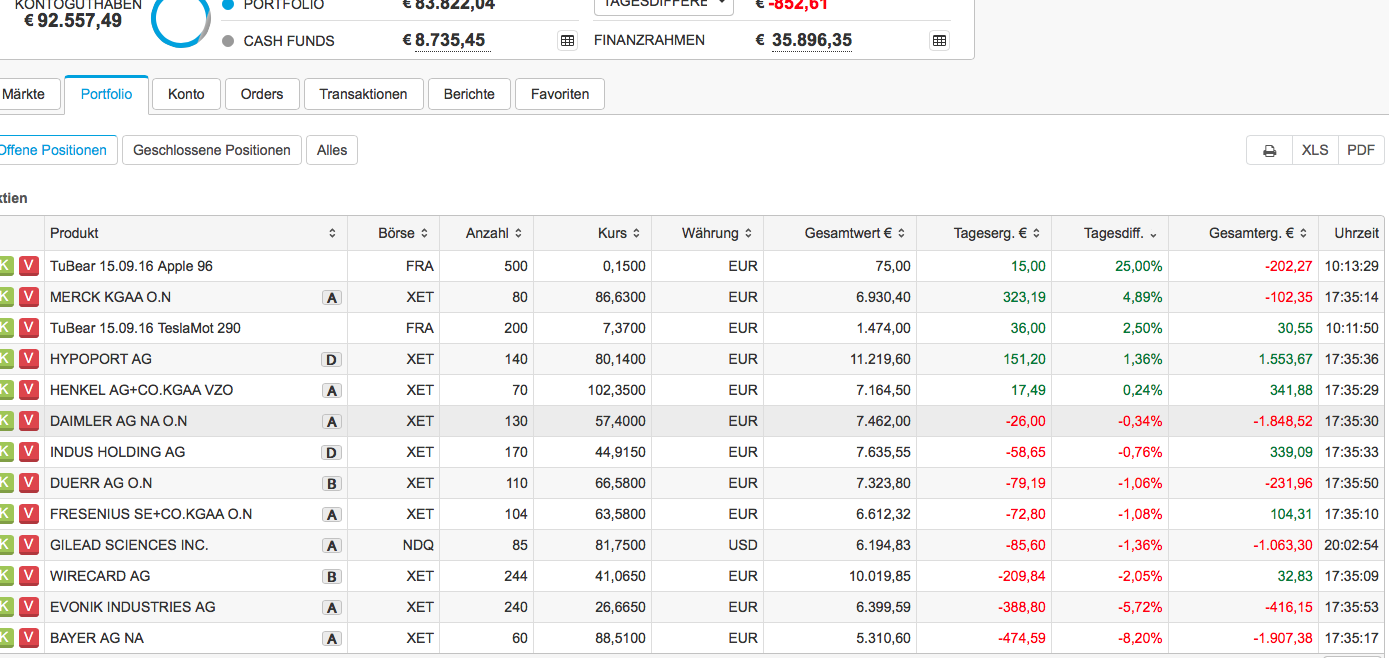The height and width of the screenshot is (658, 1389).
Task: Open the Finanzrahmen table icon
Action: [x=939, y=40]
